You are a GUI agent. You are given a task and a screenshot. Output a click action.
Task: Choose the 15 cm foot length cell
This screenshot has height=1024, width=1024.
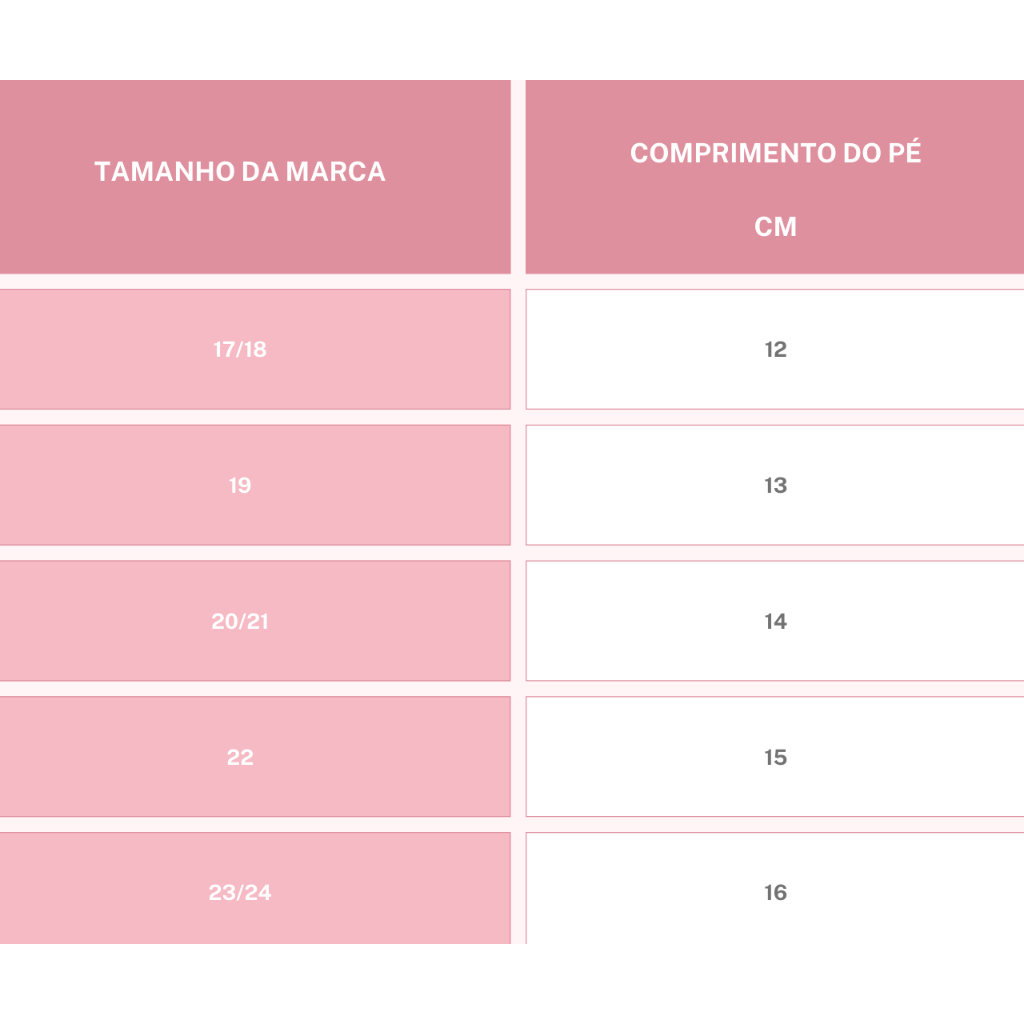[775, 758]
